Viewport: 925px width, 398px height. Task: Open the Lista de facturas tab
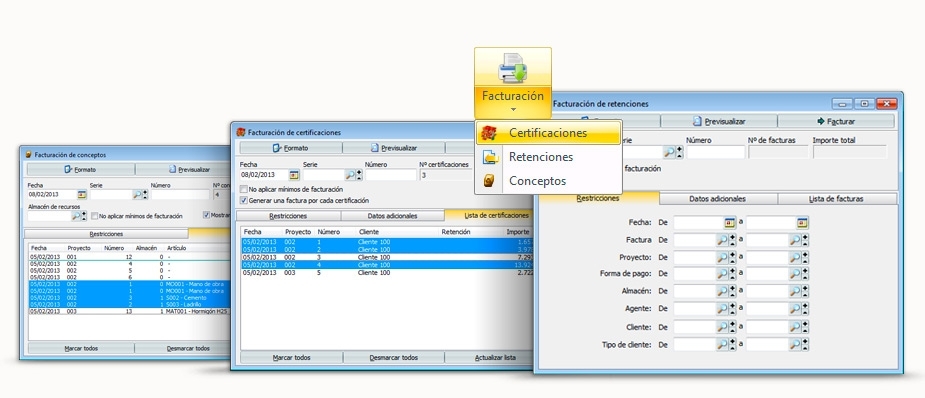click(836, 199)
